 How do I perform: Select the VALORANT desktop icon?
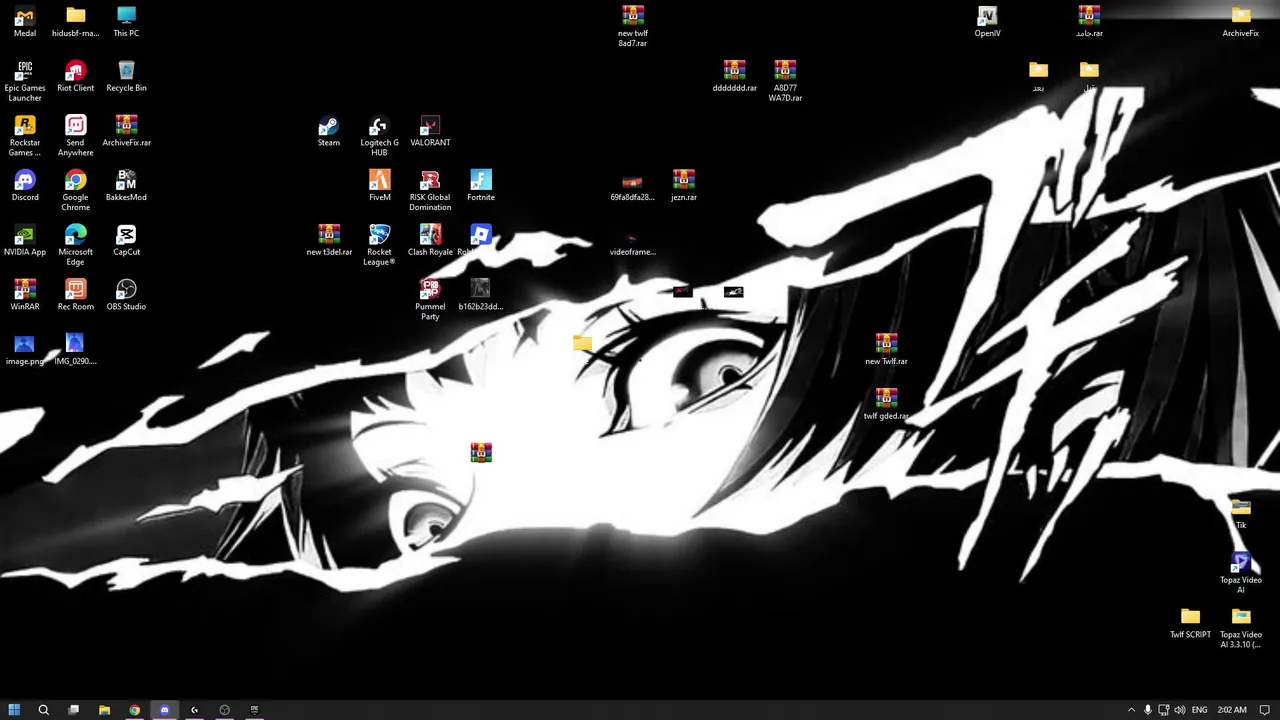[x=430, y=132]
